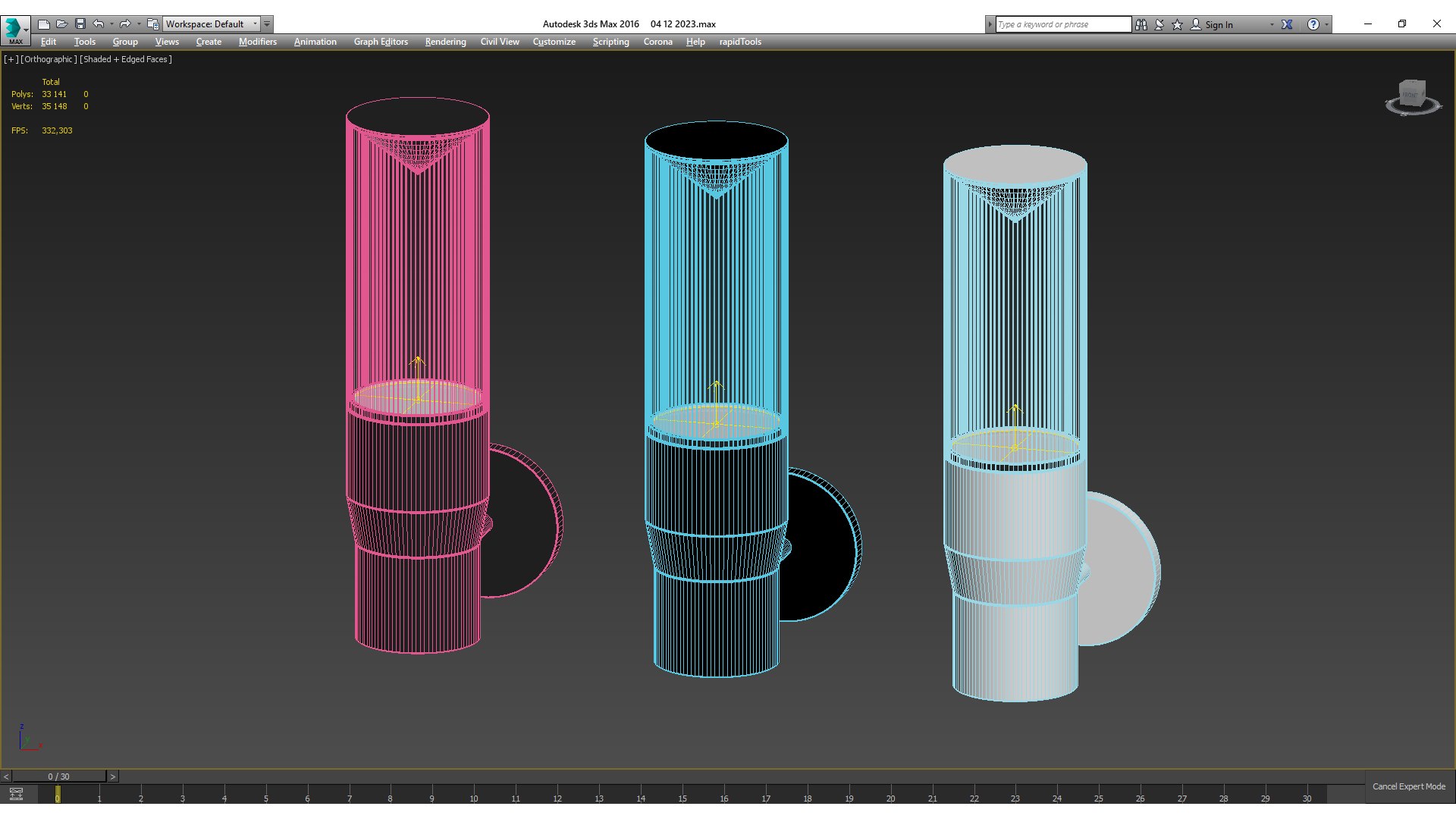Screen dimensions: 1456x819
Task: Open the Subscription Center satellite icon
Action: 1159,24
